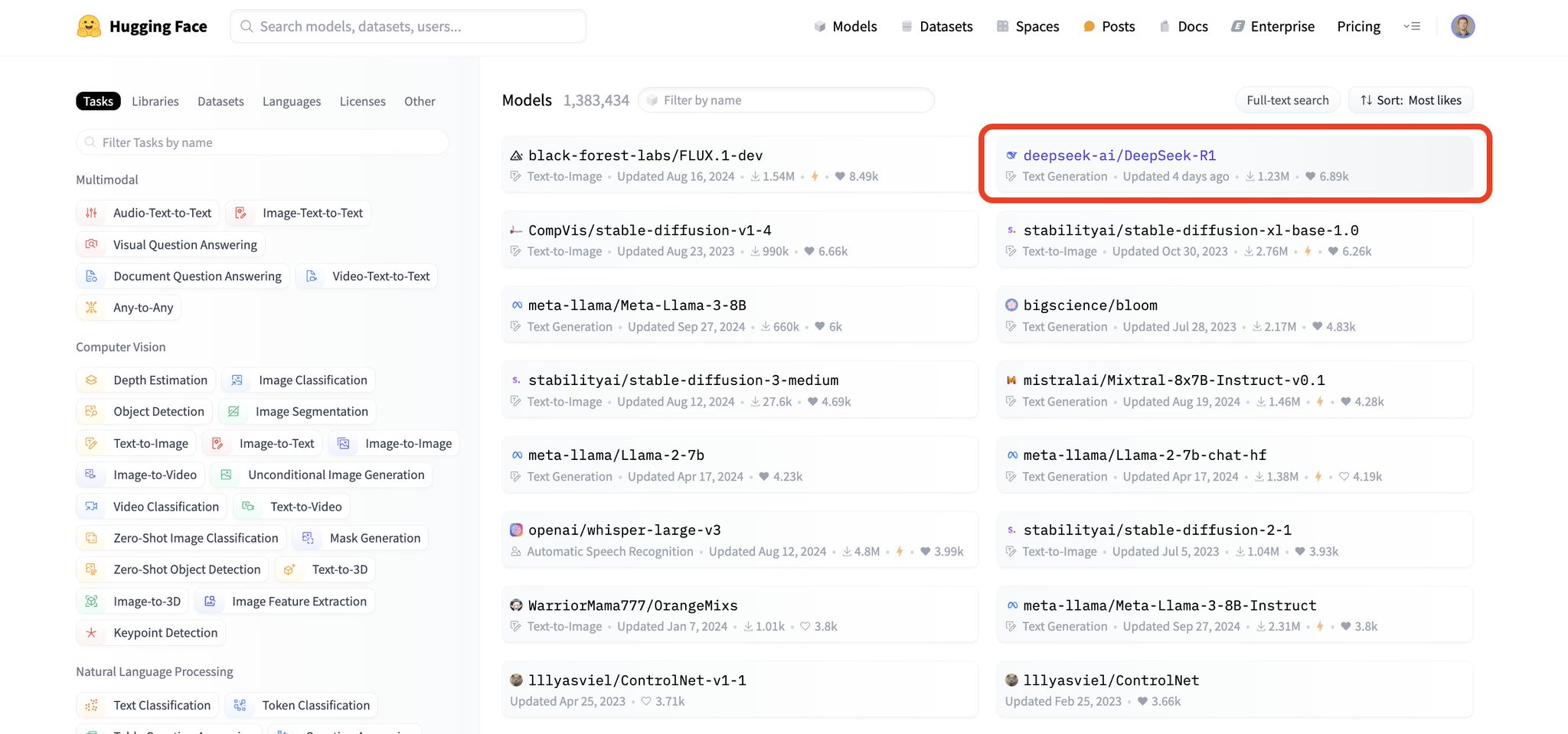Viewport: 1568px width, 734px height.
Task: Click the Image-to-Image task icon
Action: [x=344, y=443]
